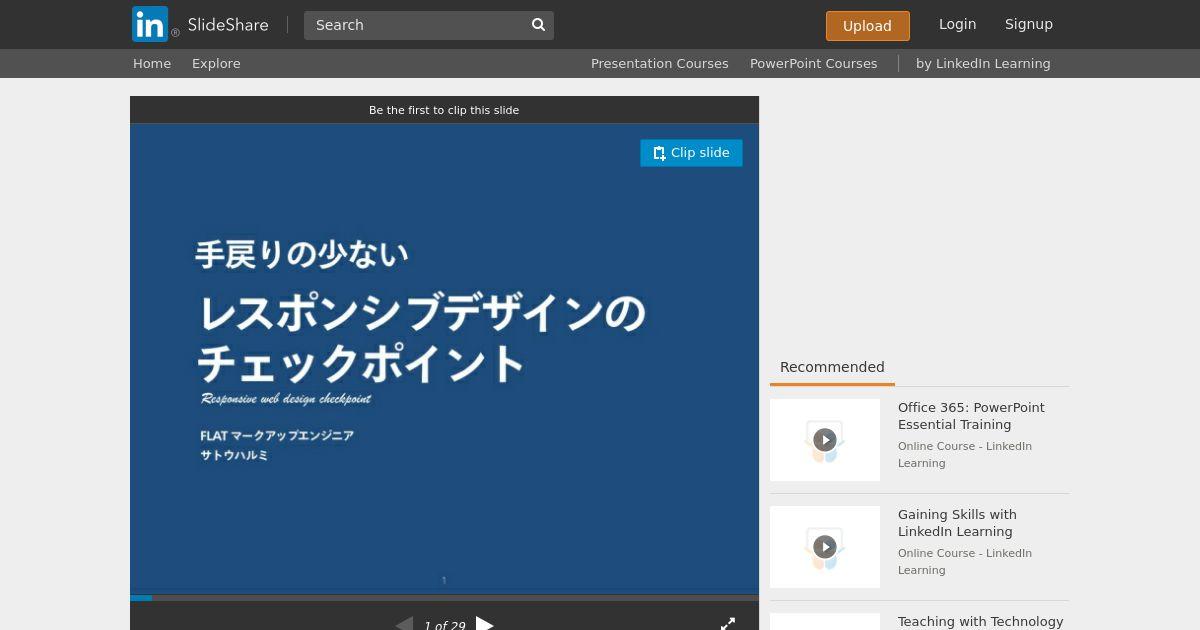Go to Home in navigation bar
Image resolution: width=1200 pixels, height=630 pixels.
(152, 63)
